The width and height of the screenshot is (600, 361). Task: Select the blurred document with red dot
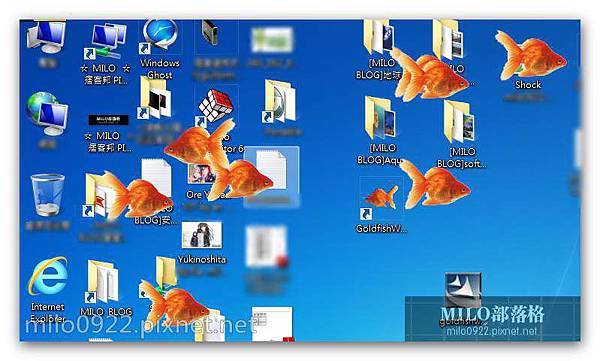[267, 247]
